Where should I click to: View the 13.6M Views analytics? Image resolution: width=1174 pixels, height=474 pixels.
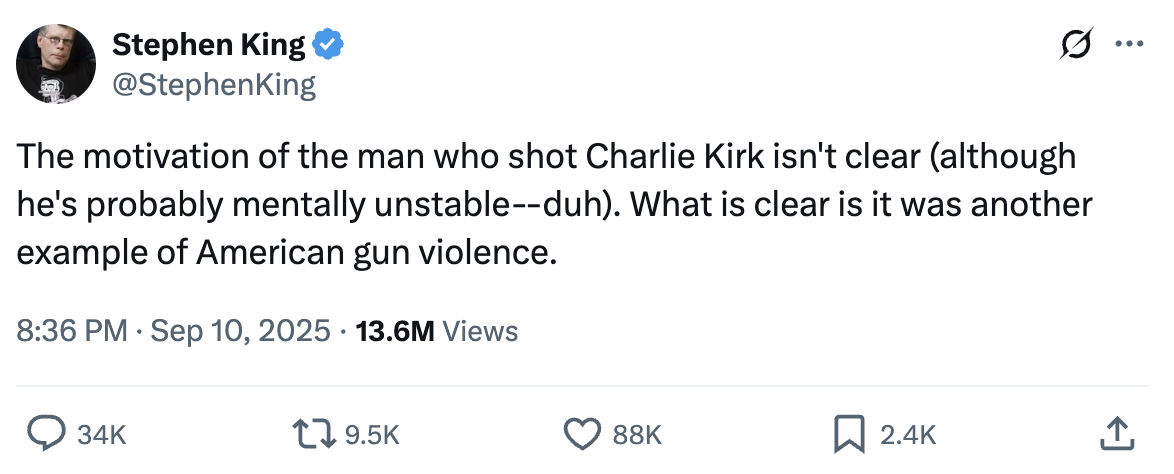point(395,330)
